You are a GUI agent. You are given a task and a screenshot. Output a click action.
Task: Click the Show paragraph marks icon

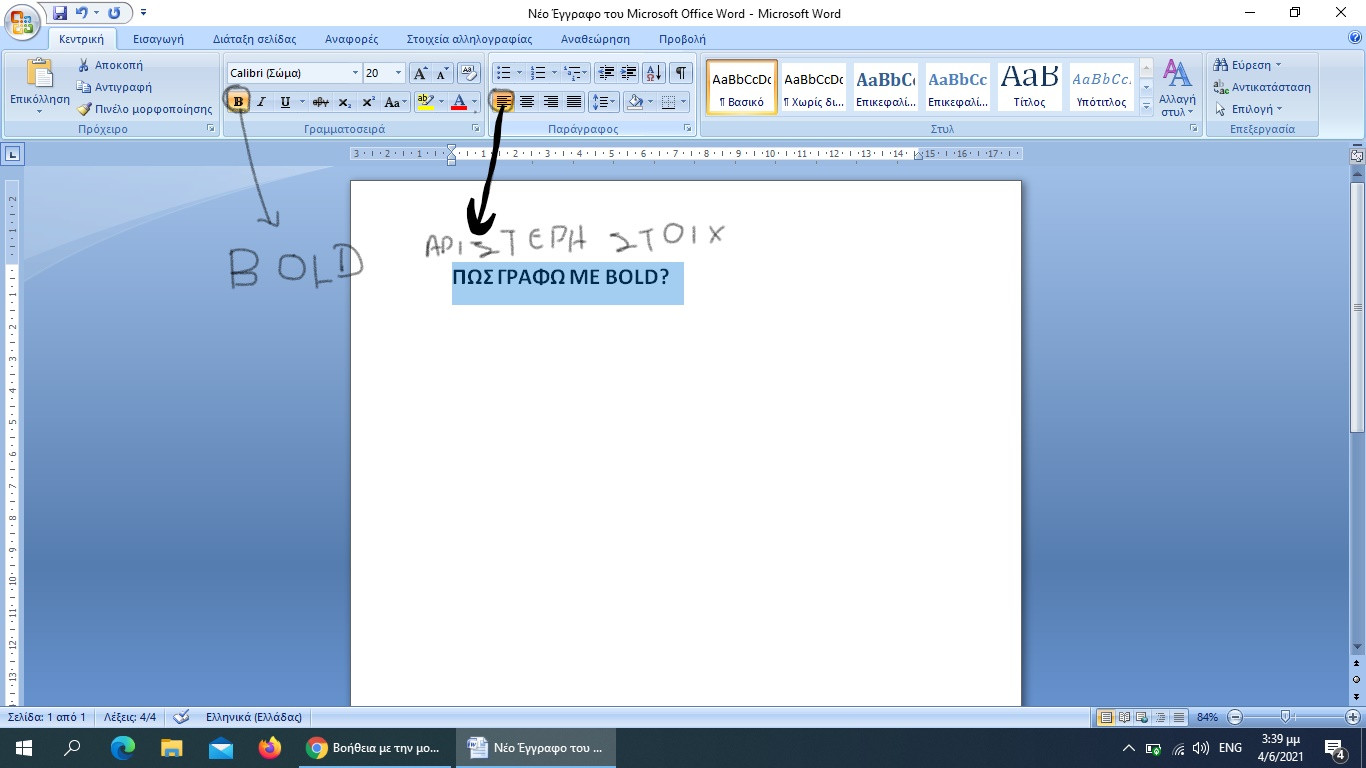[x=681, y=73]
